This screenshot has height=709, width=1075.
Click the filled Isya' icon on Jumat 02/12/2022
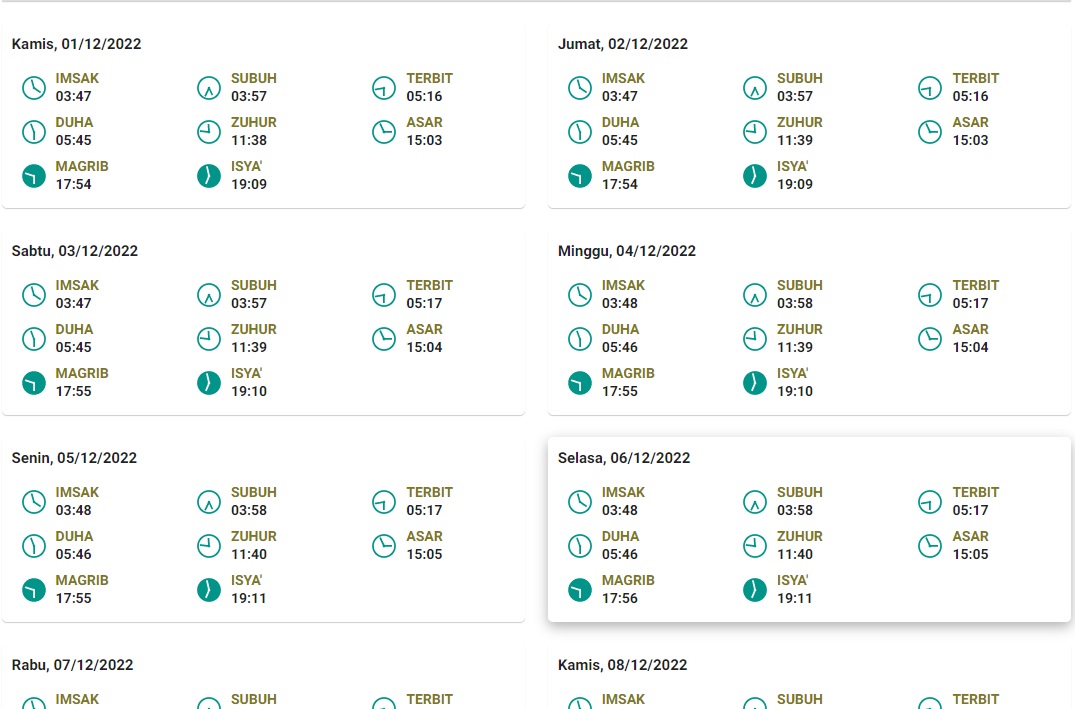(755, 175)
